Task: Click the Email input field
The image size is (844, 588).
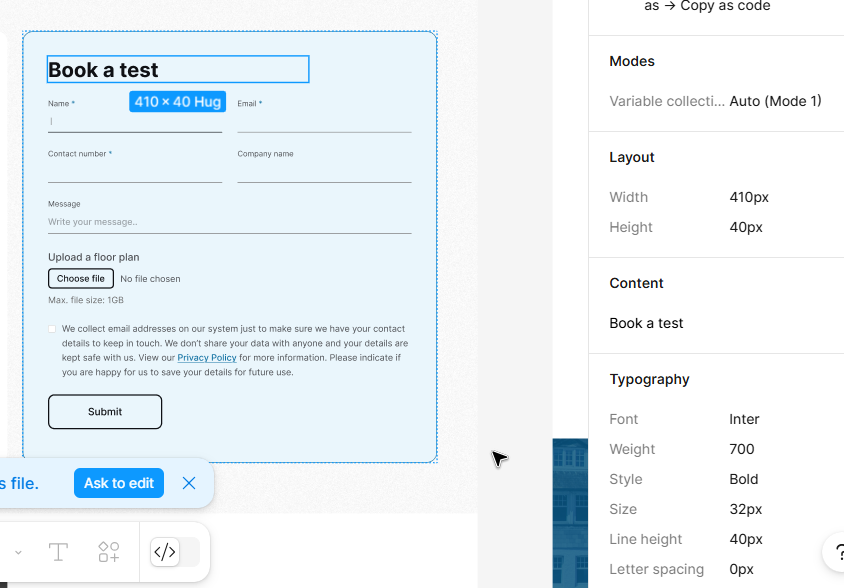Action: (324, 122)
